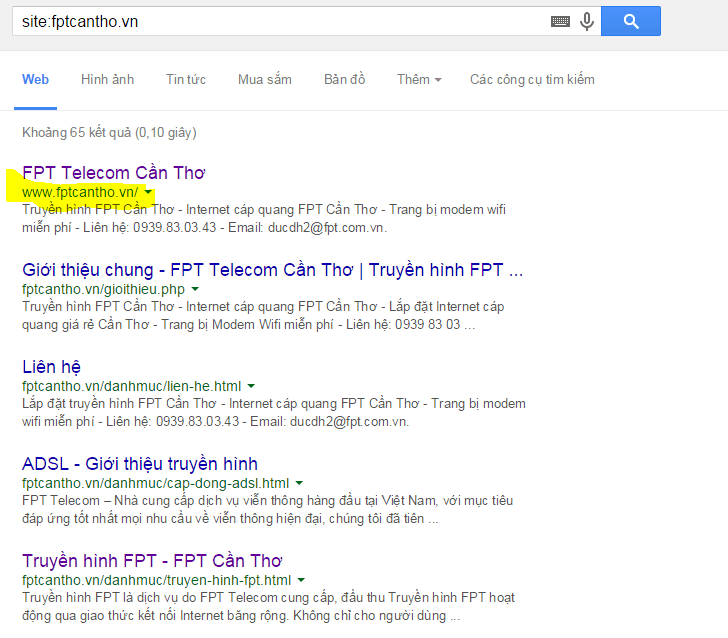Open the on-screen keyboard icon
728x638 pixels.
(x=560, y=21)
